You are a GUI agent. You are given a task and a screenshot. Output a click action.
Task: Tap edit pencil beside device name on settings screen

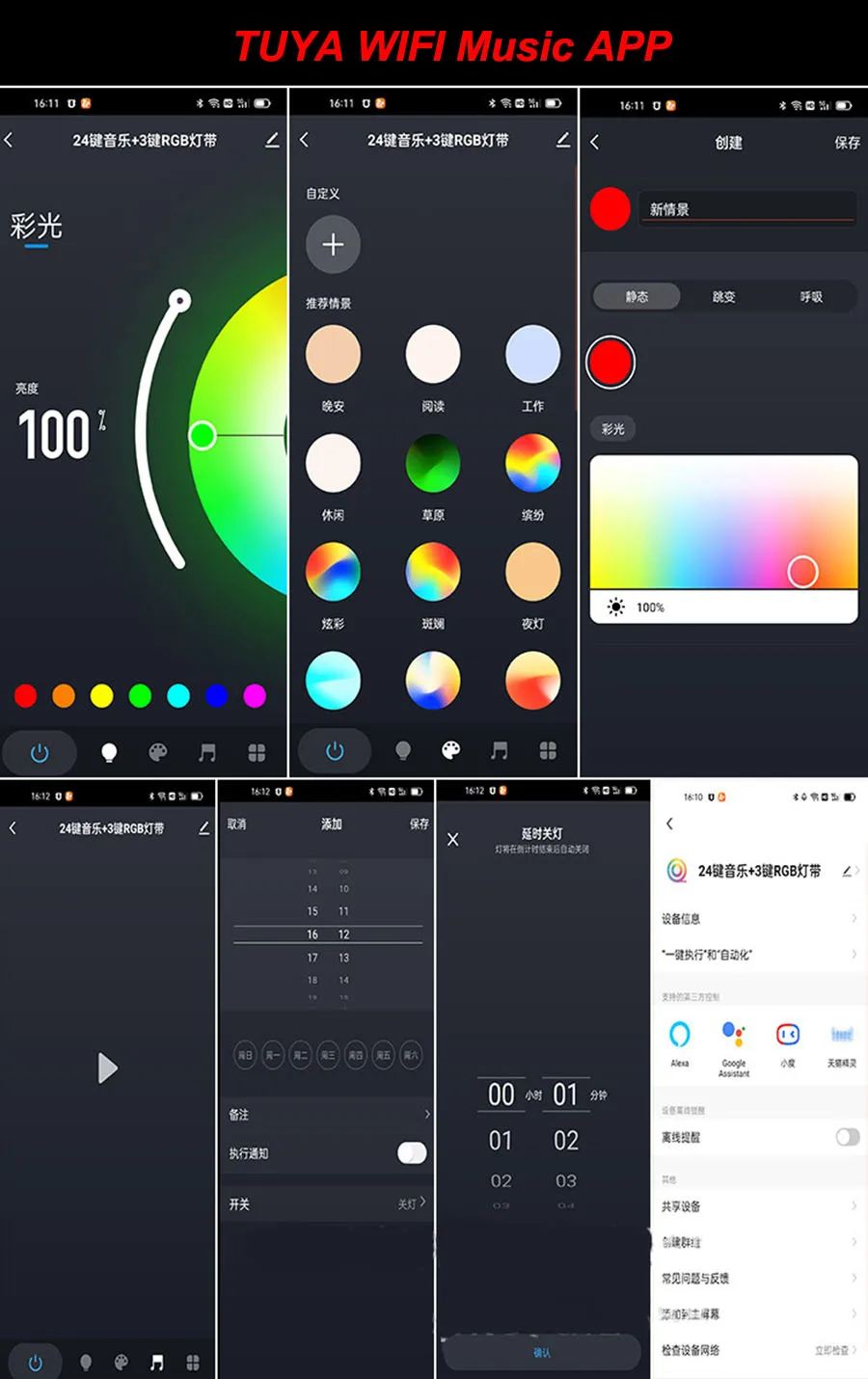point(847,871)
